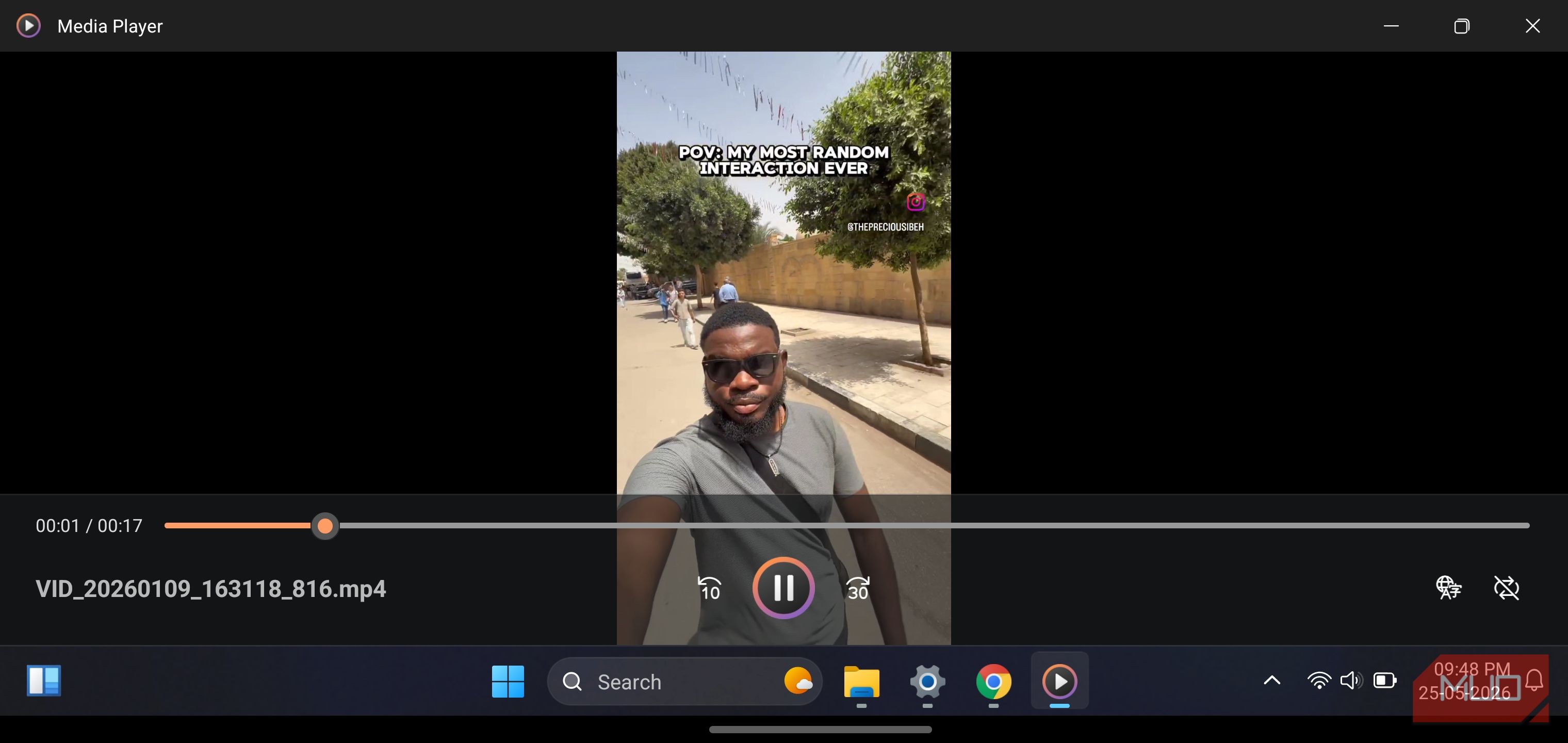Open the Windows Start menu
This screenshot has height=743, width=1568.
pos(508,681)
